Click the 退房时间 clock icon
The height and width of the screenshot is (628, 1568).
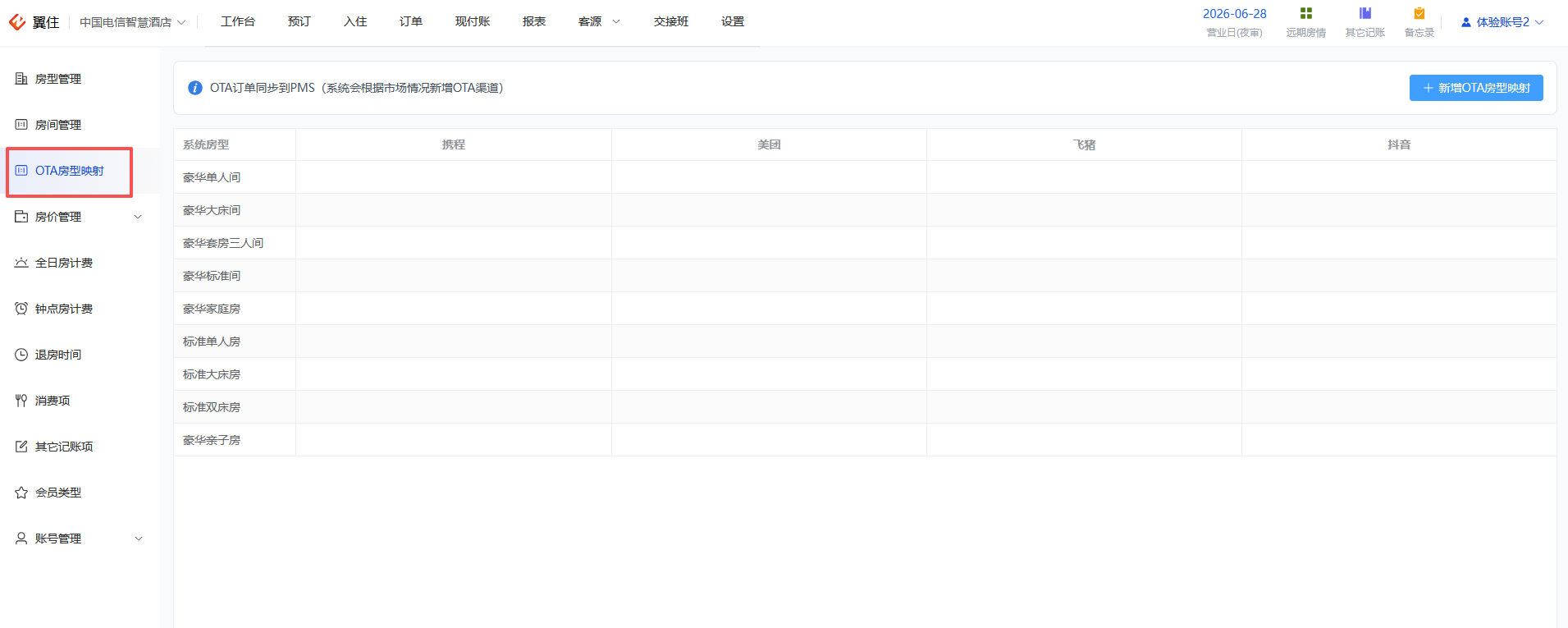coord(21,355)
